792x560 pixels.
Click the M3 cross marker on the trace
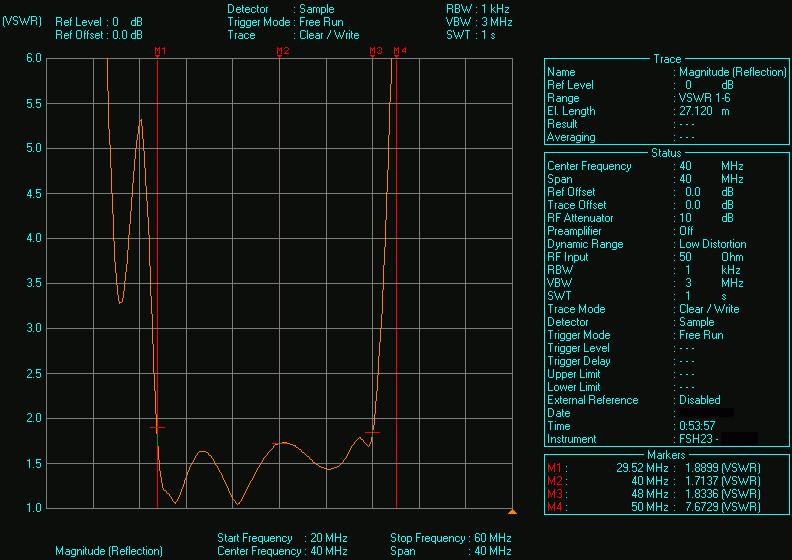coord(373,432)
